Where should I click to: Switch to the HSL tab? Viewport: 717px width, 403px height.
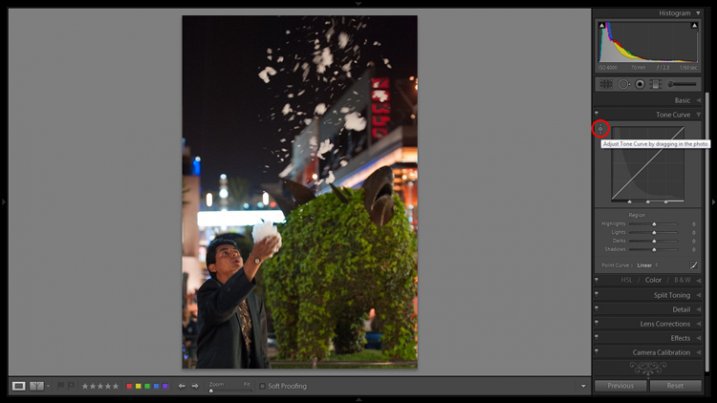point(626,280)
